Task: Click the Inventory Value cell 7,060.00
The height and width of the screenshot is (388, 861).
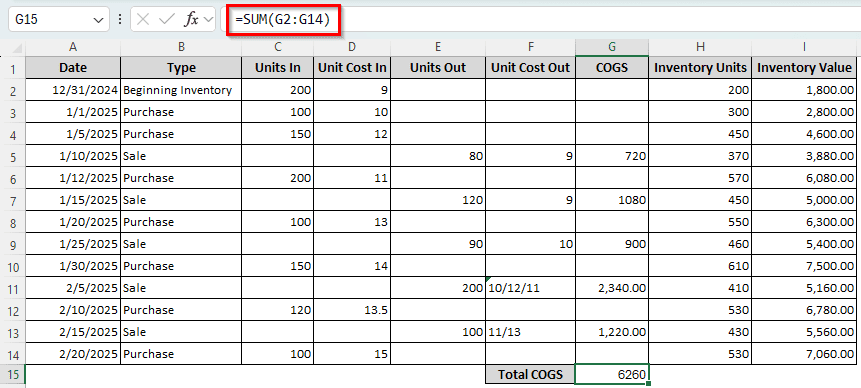Action: tap(804, 354)
